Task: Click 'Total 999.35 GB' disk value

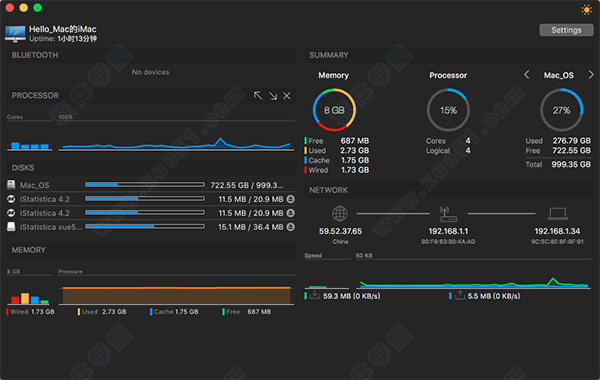Action: (558, 165)
